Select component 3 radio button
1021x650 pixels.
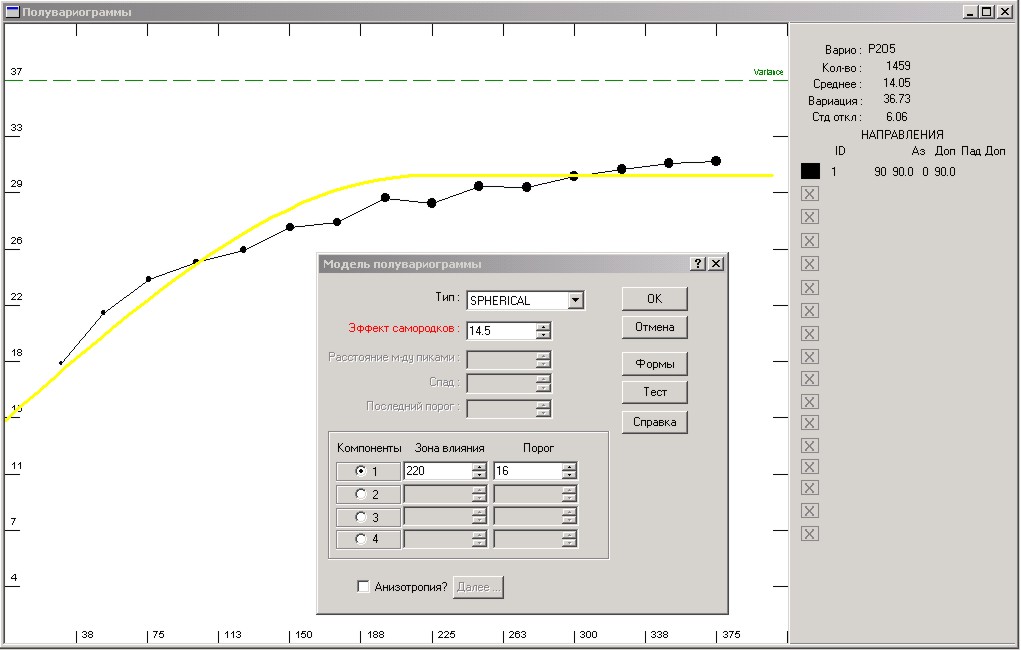coord(361,516)
